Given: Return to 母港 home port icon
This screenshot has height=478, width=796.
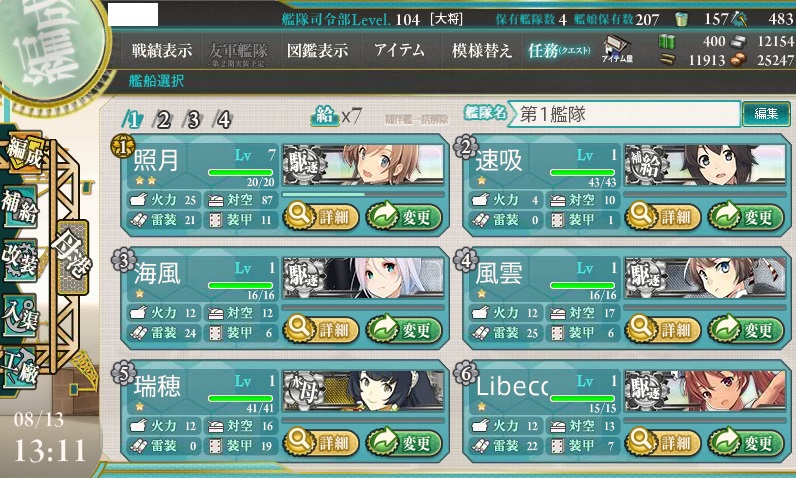Looking at the screenshot, I should tap(72, 258).
